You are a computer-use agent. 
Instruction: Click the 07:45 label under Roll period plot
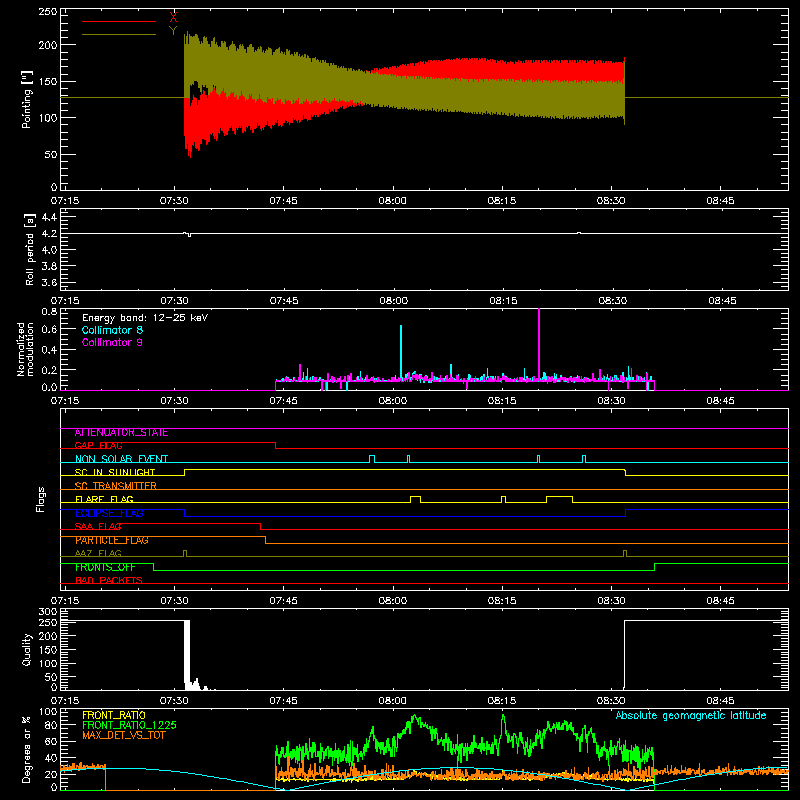pyautogui.click(x=284, y=301)
